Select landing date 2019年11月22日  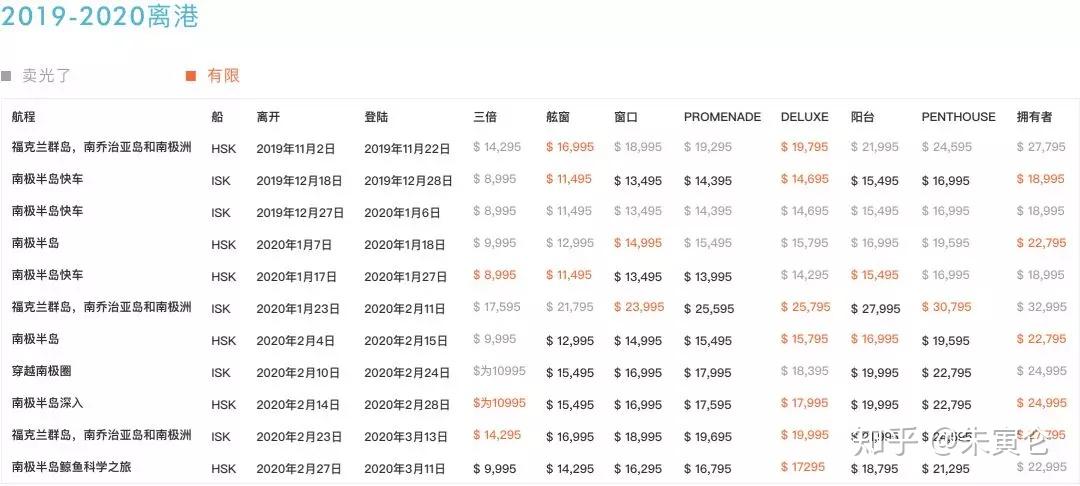click(x=407, y=148)
